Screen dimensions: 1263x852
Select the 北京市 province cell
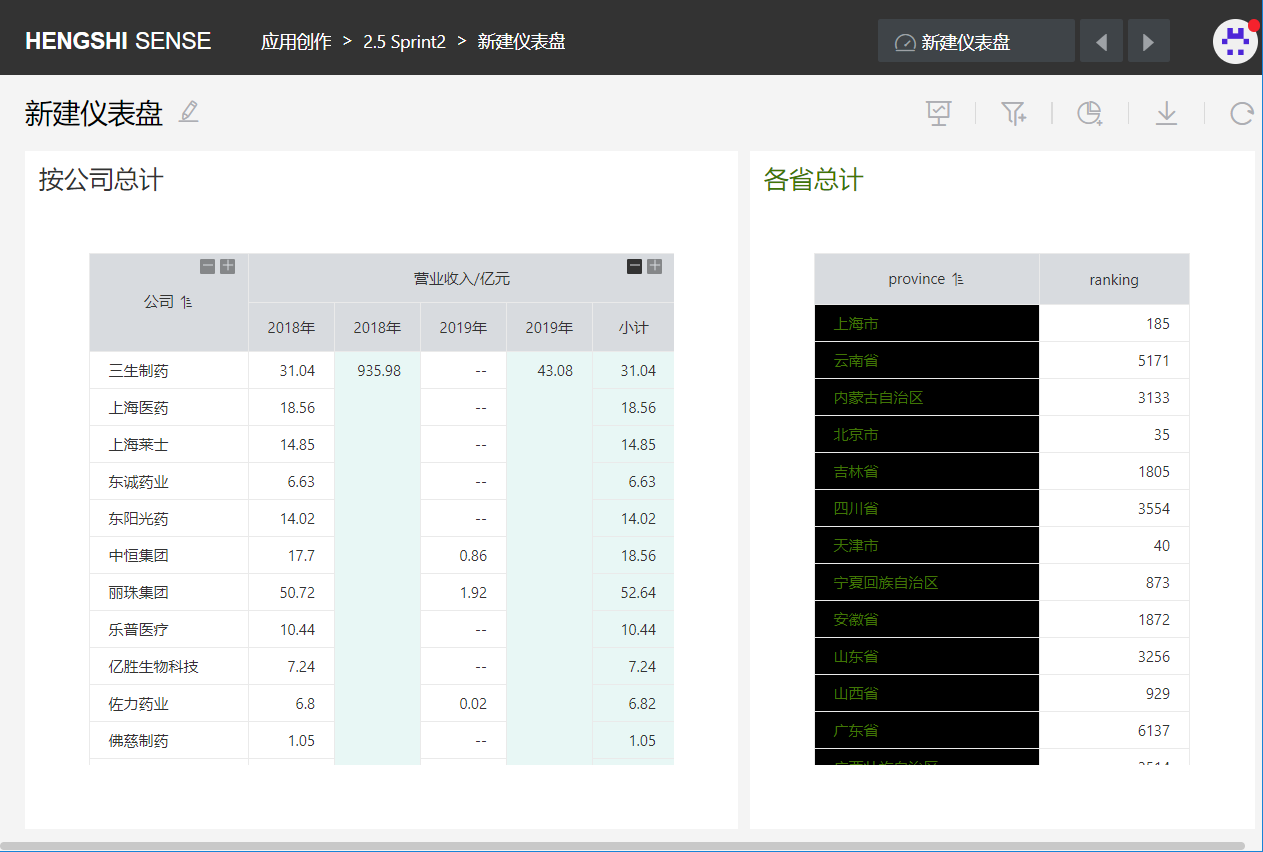click(x=927, y=434)
